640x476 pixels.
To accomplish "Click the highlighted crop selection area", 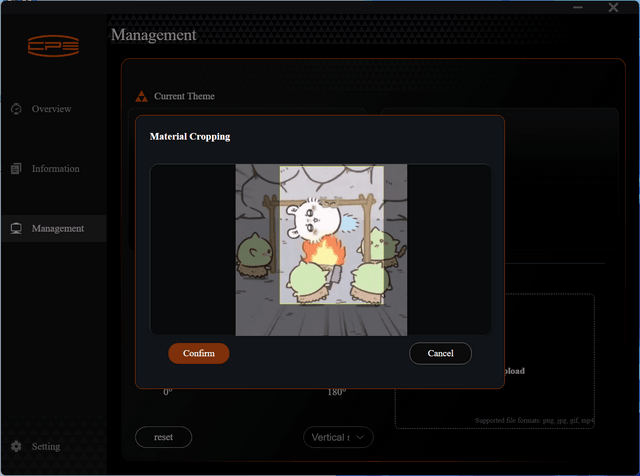I will tap(331, 235).
